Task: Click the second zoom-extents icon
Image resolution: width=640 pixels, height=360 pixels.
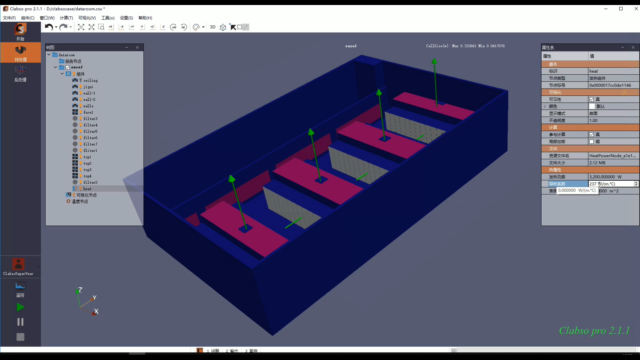Action: point(91,27)
